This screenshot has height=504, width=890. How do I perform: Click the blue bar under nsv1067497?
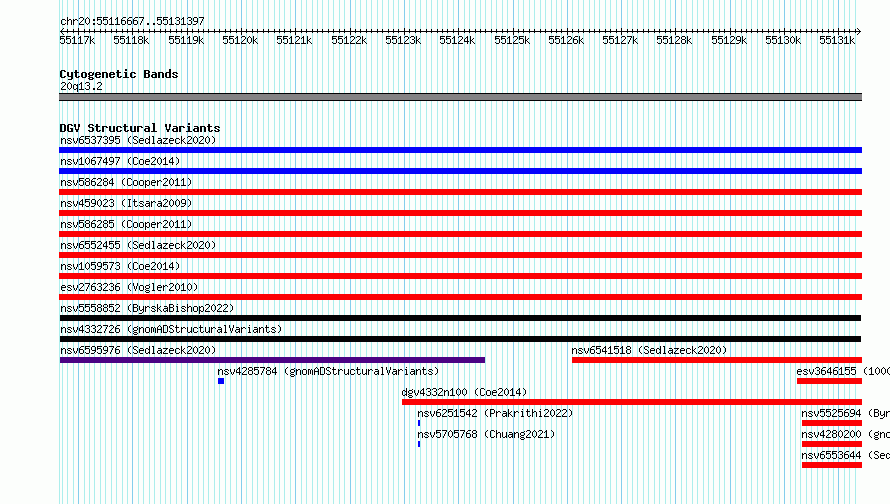(x=460, y=171)
